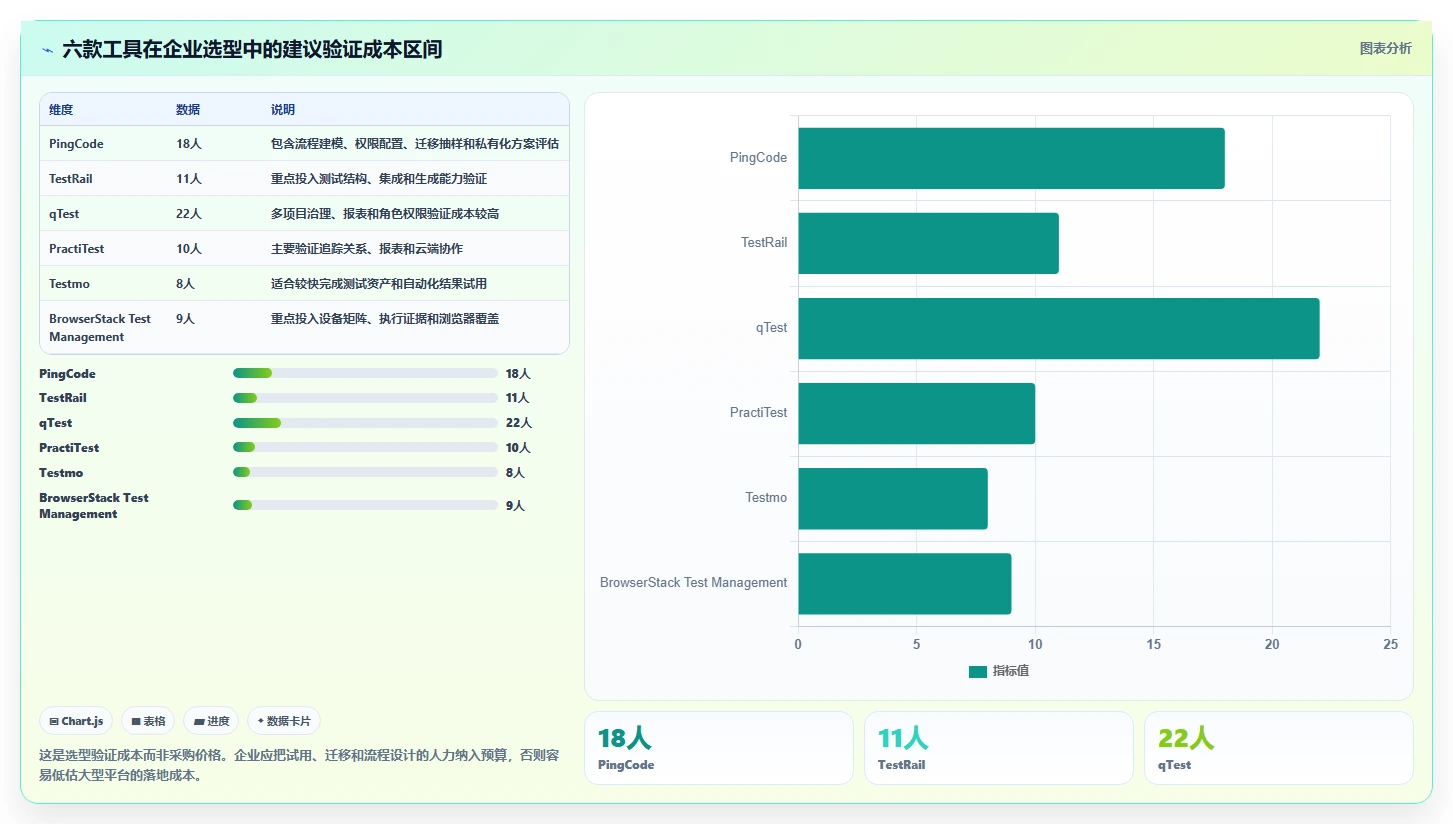Select the 进度 tag
Screen dimensions: 1453x824
pos(211,721)
